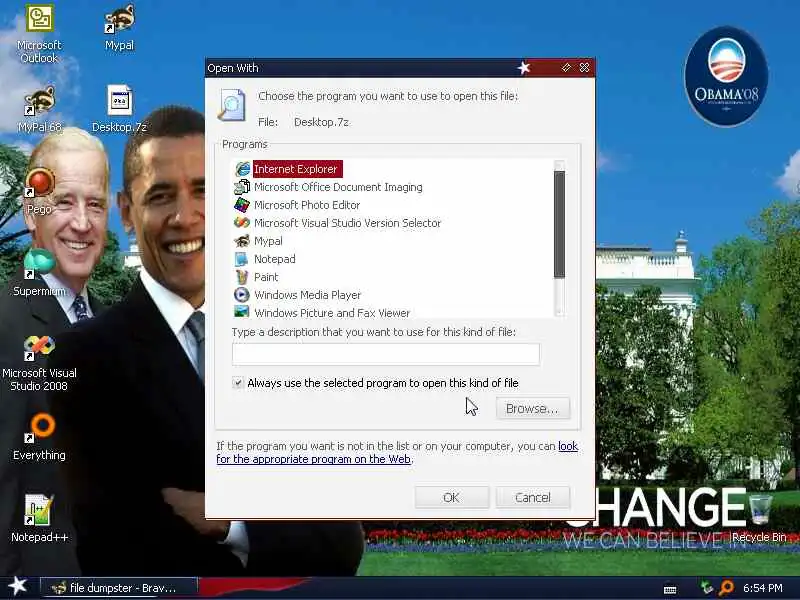Click the Open With help diamond button
This screenshot has width=800, height=600.
566,67
